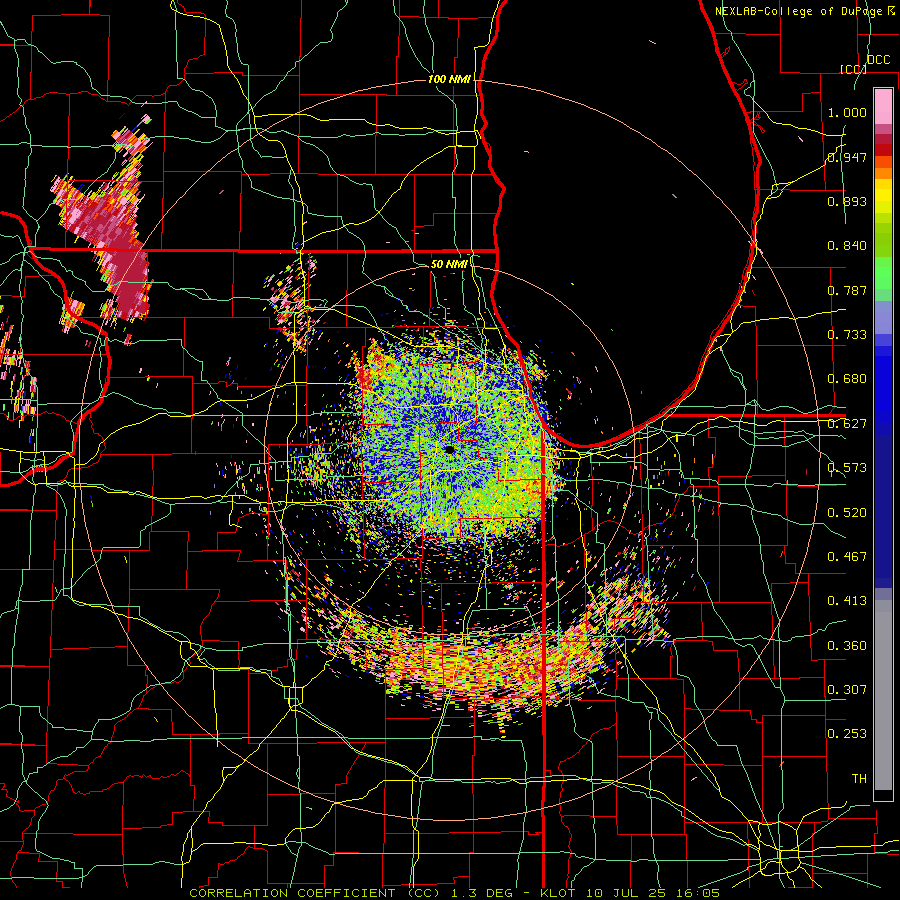This screenshot has width=900, height=900.
Task: Click the 1.3 DEG elevation text
Action: point(482,893)
